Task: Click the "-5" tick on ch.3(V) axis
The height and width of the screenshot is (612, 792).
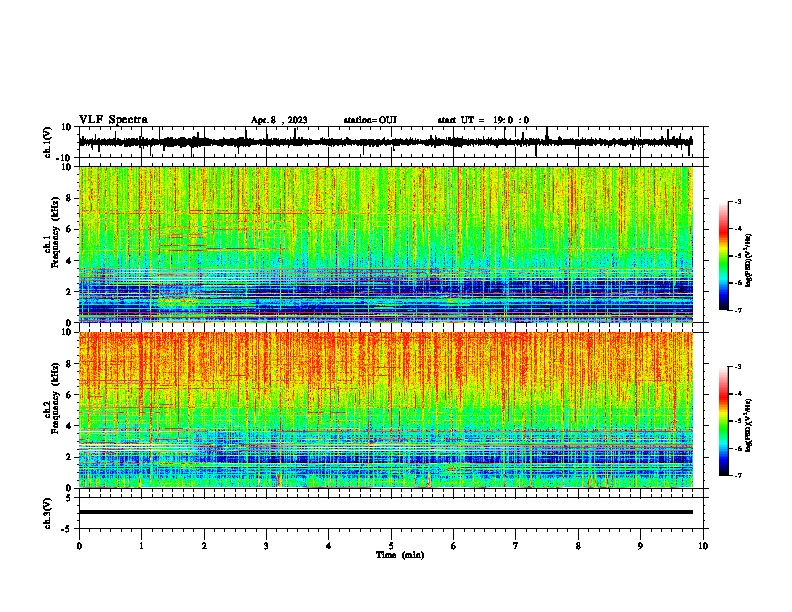Action: 67,529
